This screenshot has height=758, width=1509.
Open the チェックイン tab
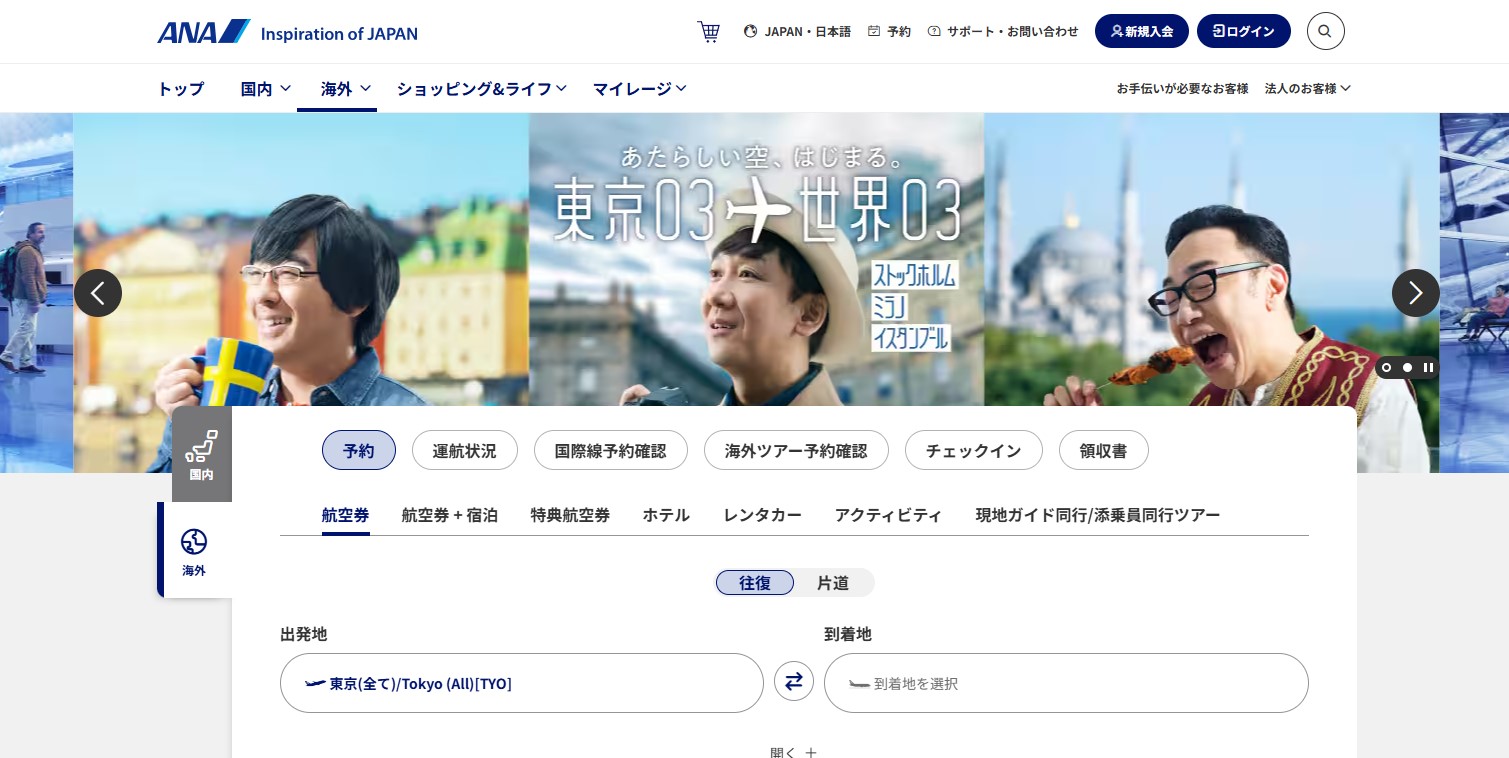pos(973,450)
